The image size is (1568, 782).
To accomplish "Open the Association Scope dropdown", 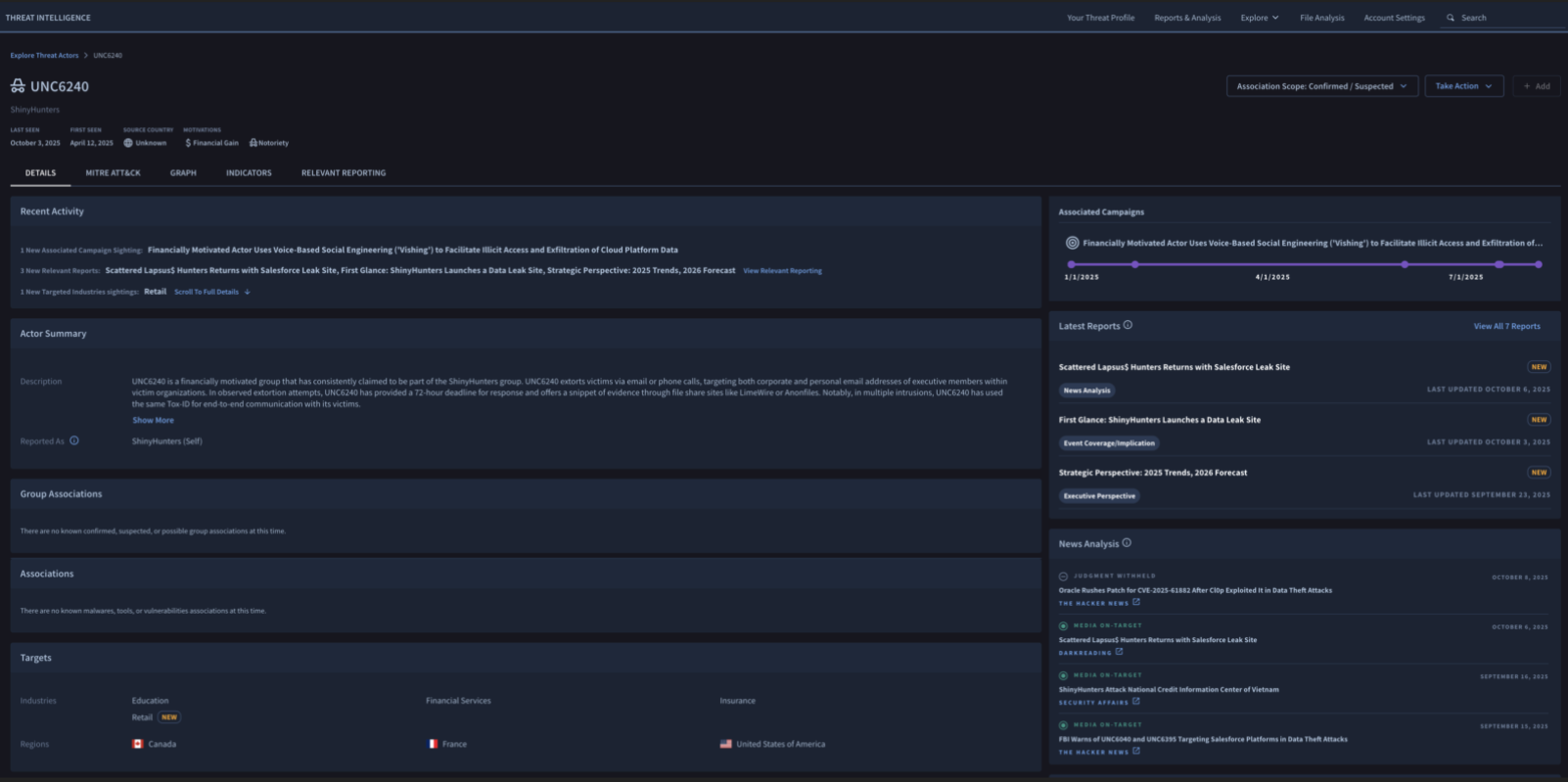I will [1321, 86].
